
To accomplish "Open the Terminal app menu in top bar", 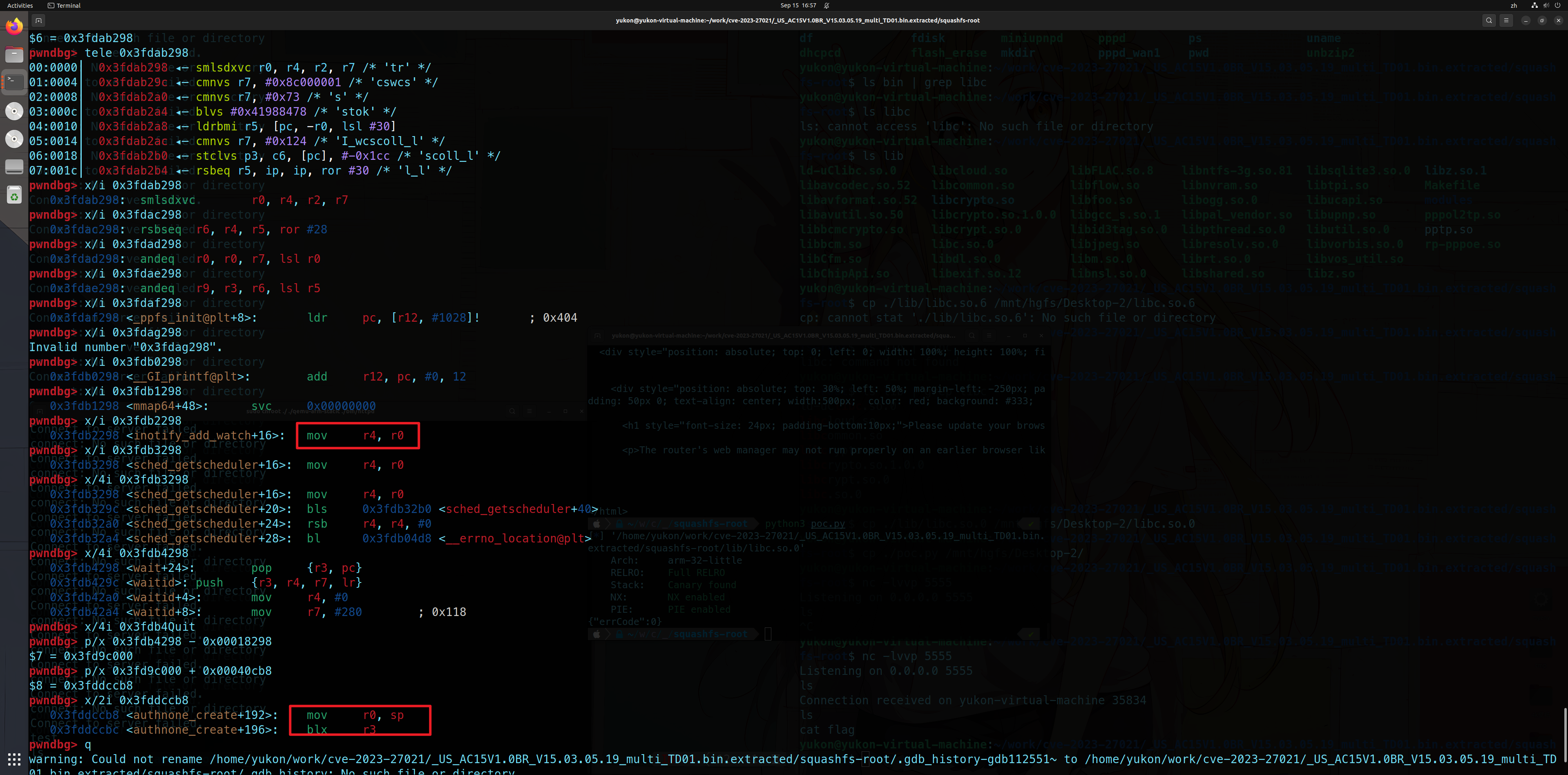I will click(x=64, y=5).
